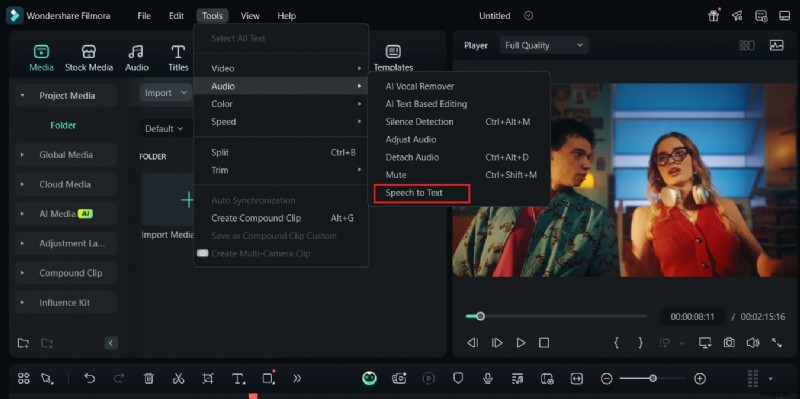
Task: Click the stop button in player
Action: point(544,342)
